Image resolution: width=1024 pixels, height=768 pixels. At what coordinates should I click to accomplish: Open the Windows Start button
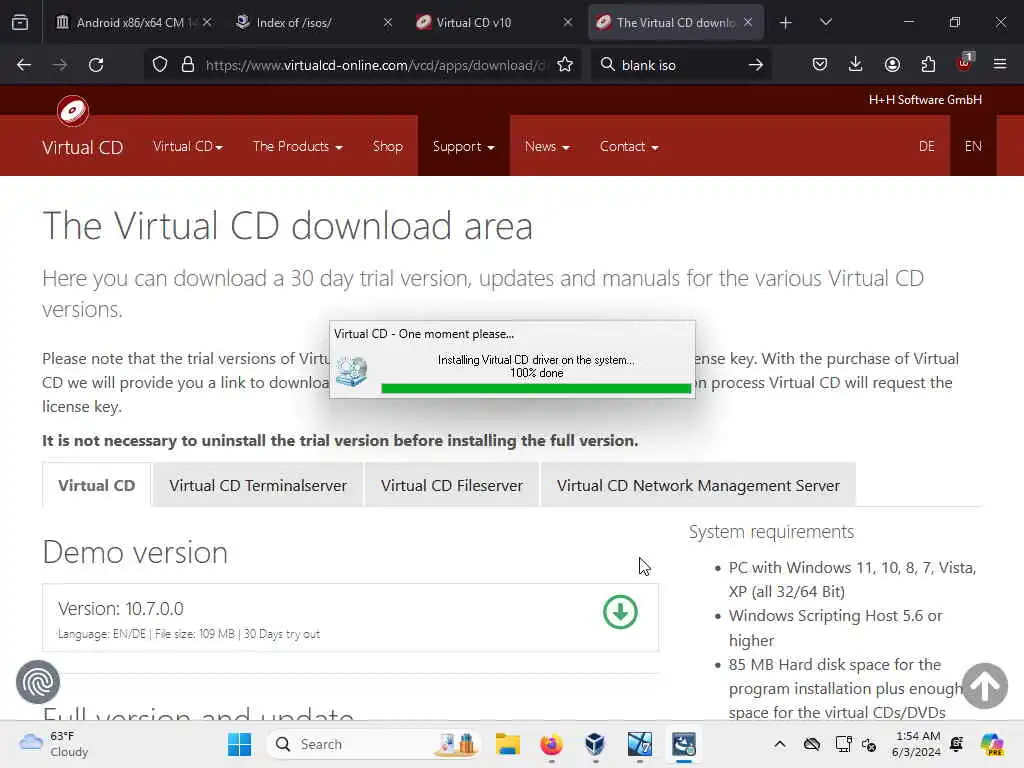pos(240,744)
